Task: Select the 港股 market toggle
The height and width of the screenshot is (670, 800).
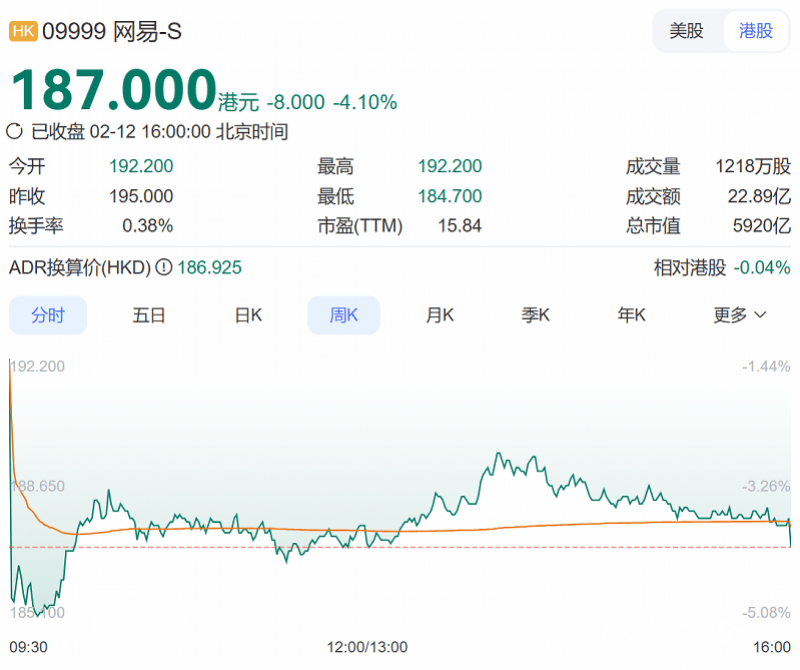Action: point(756,31)
